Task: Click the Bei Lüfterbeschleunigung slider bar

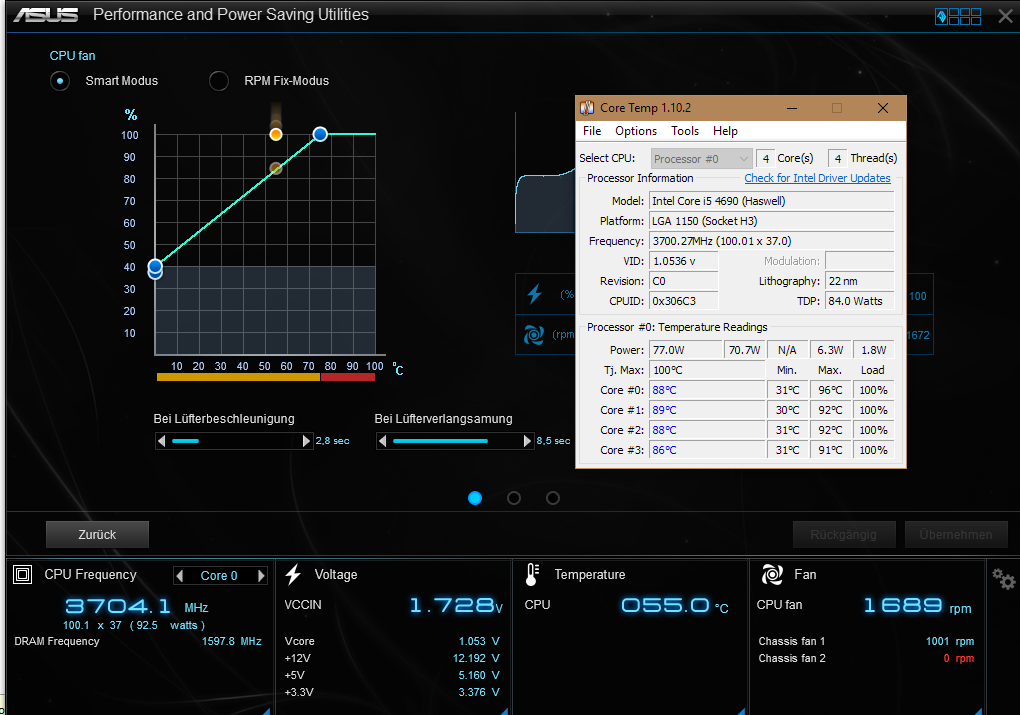Action: pyautogui.click(x=234, y=441)
